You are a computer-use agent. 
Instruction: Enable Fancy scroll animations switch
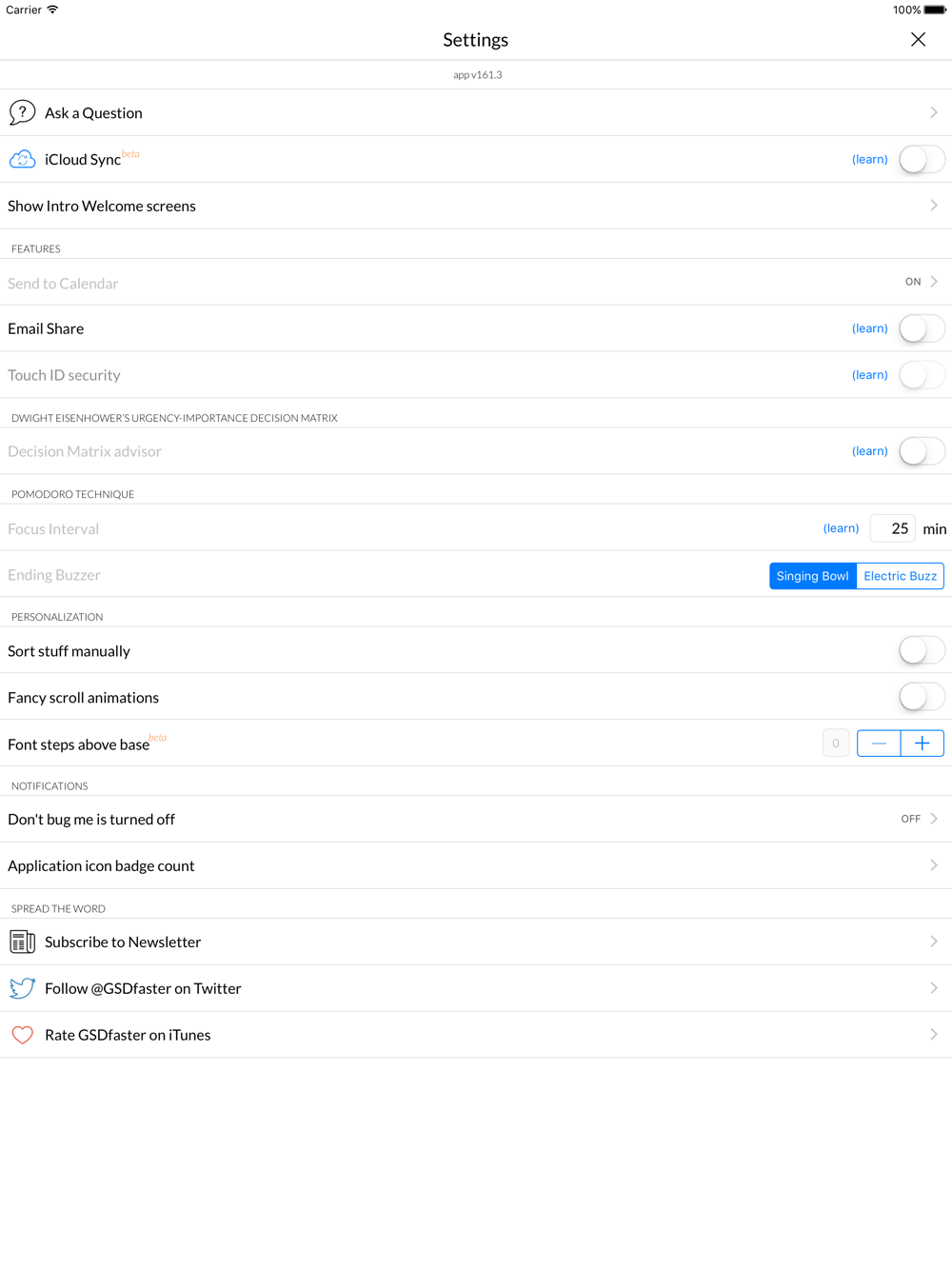point(921,698)
